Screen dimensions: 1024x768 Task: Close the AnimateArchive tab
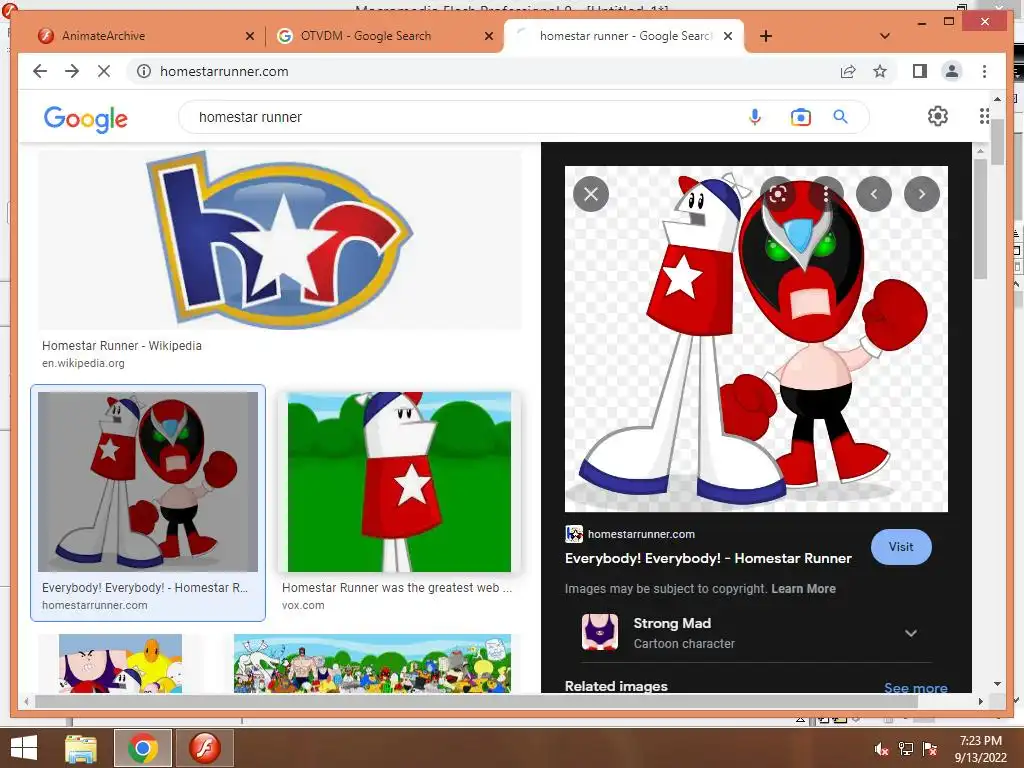(249, 36)
